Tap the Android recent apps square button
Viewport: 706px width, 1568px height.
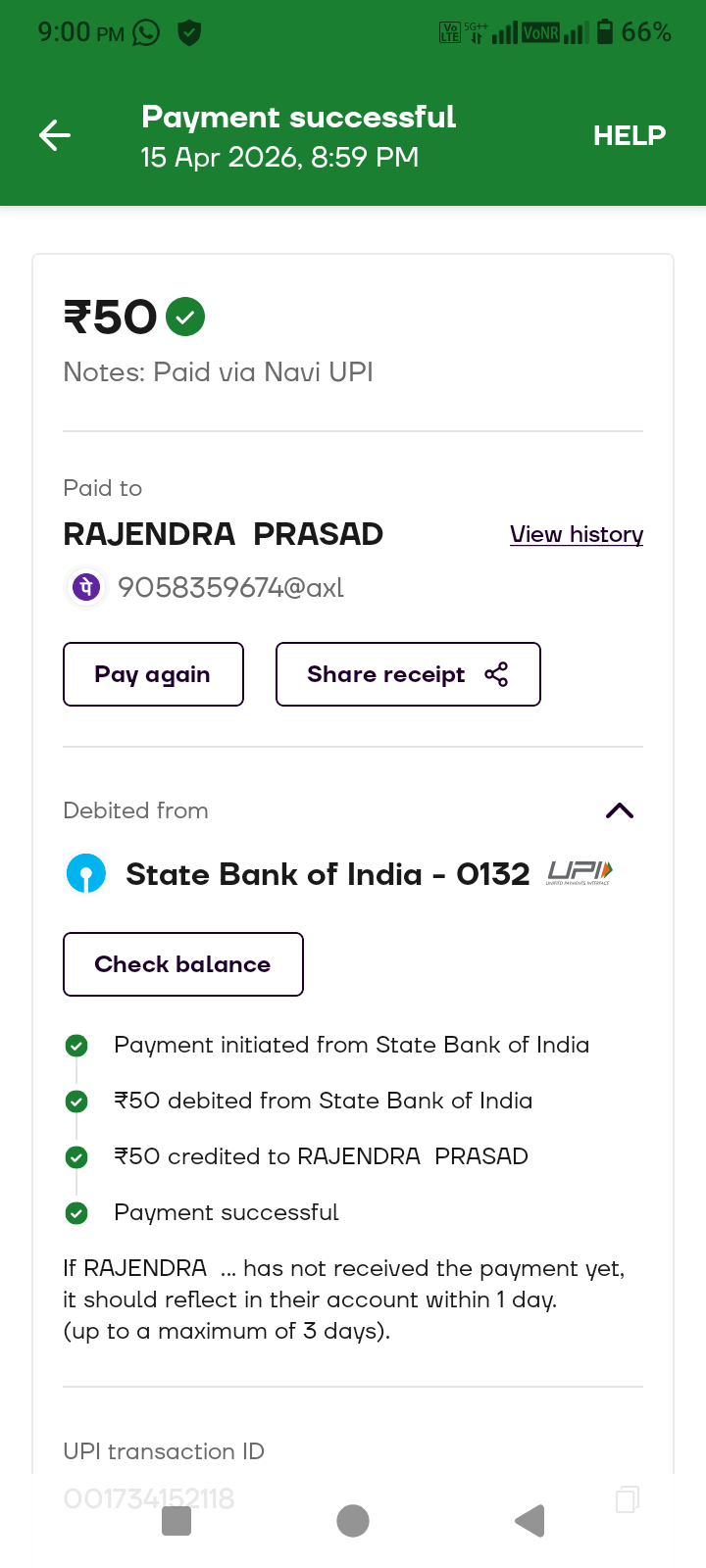click(x=176, y=1521)
